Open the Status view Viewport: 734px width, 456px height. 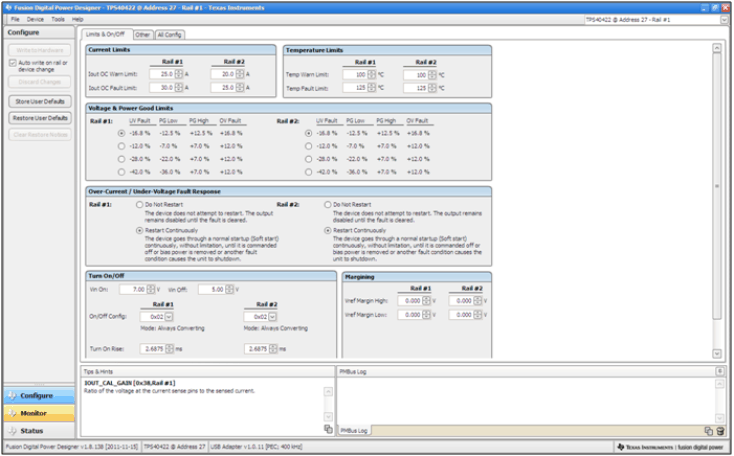[x=39, y=431]
